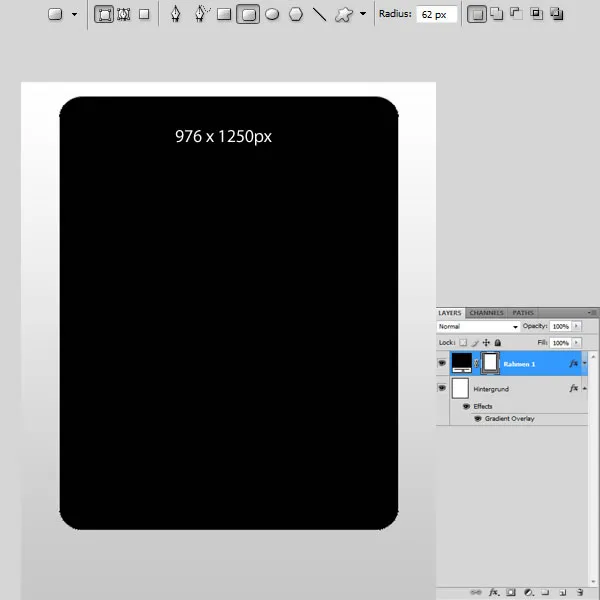600x600 pixels.
Task: Select the Hintergrund layer name
Action: [x=491, y=389]
